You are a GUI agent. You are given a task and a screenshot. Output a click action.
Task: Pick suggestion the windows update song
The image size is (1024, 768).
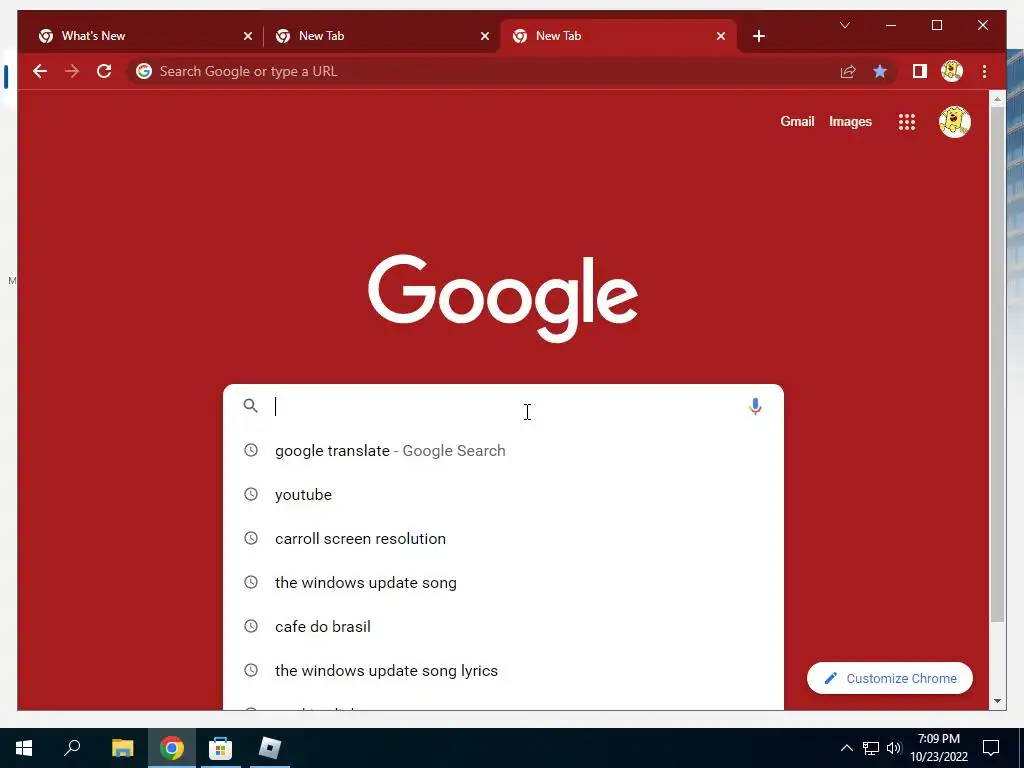pos(503,583)
